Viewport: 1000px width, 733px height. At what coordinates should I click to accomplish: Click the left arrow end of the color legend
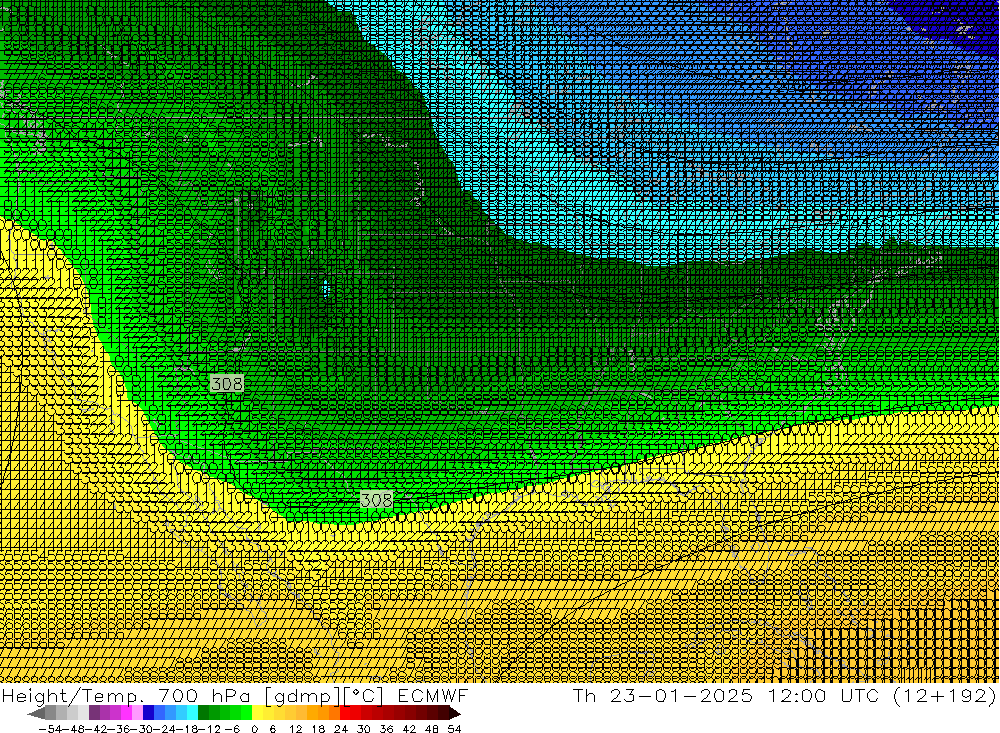[36, 713]
